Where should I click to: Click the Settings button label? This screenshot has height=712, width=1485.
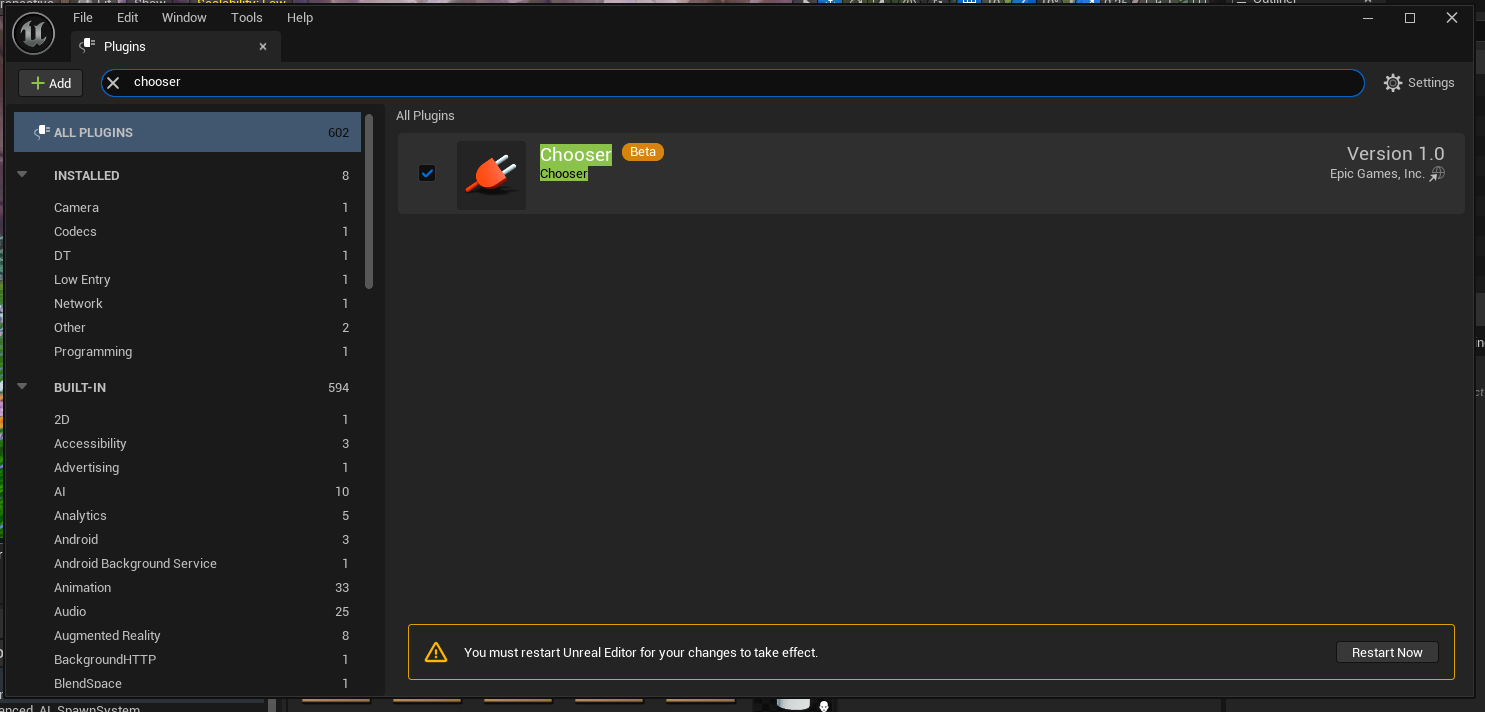(x=1431, y=83)
